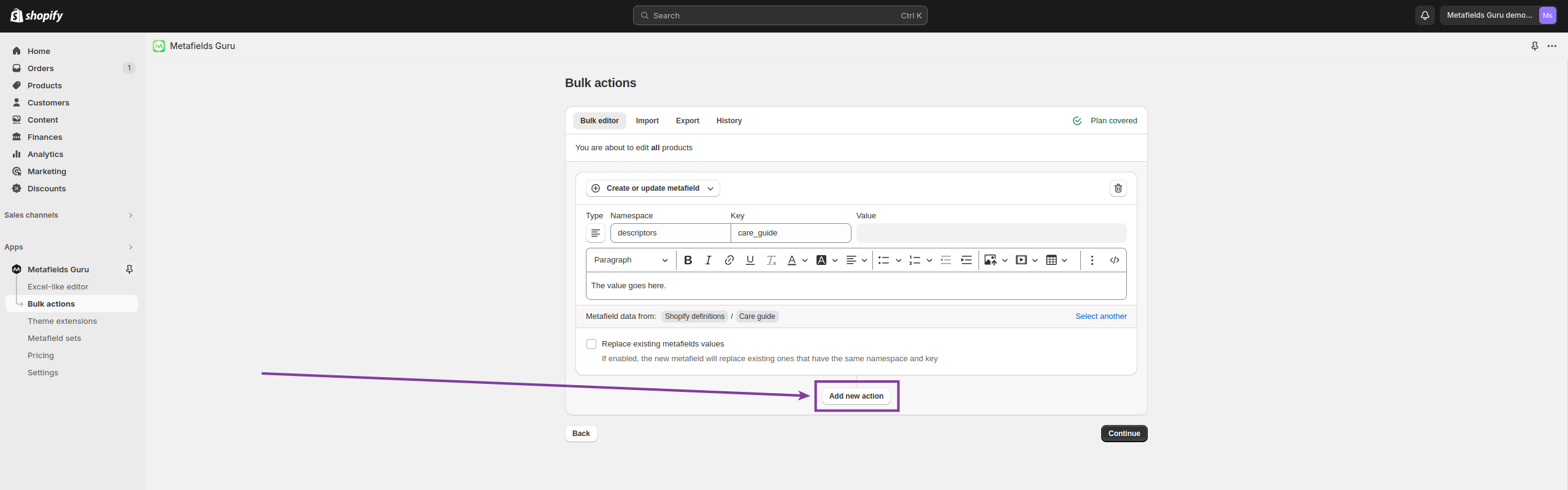The image size is (1568, 490).
Task: Click the insert media icon
Action: 1021,260
